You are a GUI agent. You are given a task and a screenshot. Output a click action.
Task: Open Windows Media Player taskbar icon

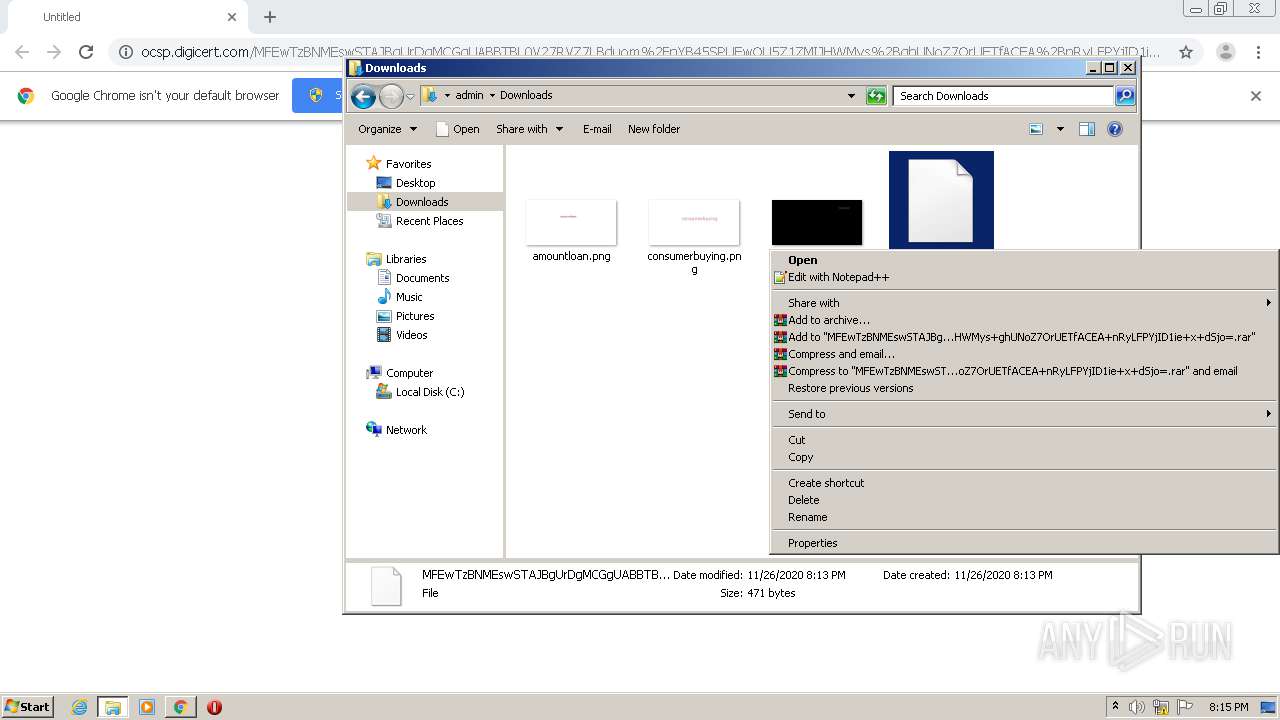[x=147, y=707]
